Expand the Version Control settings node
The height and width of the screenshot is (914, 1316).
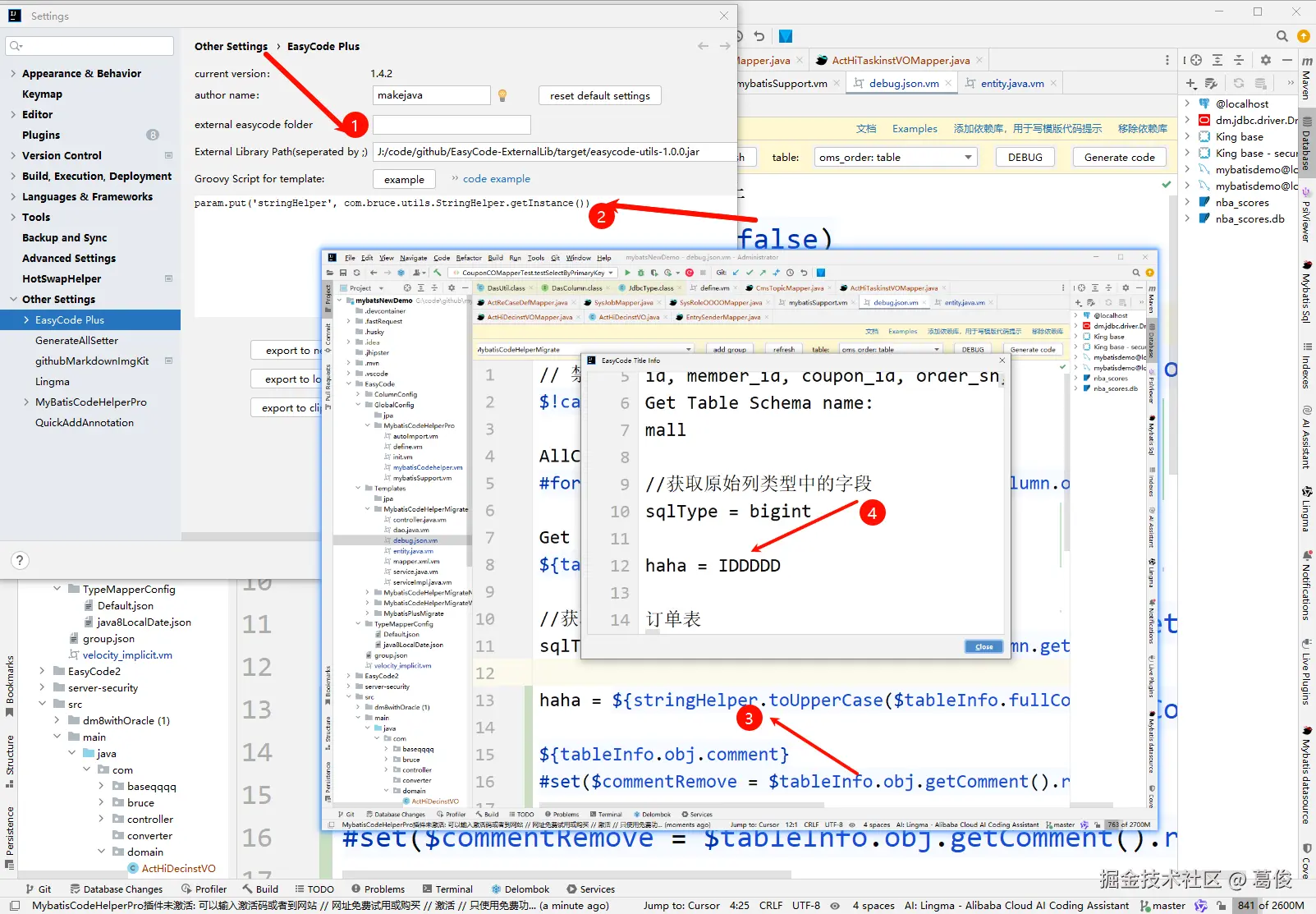point(13,155)
